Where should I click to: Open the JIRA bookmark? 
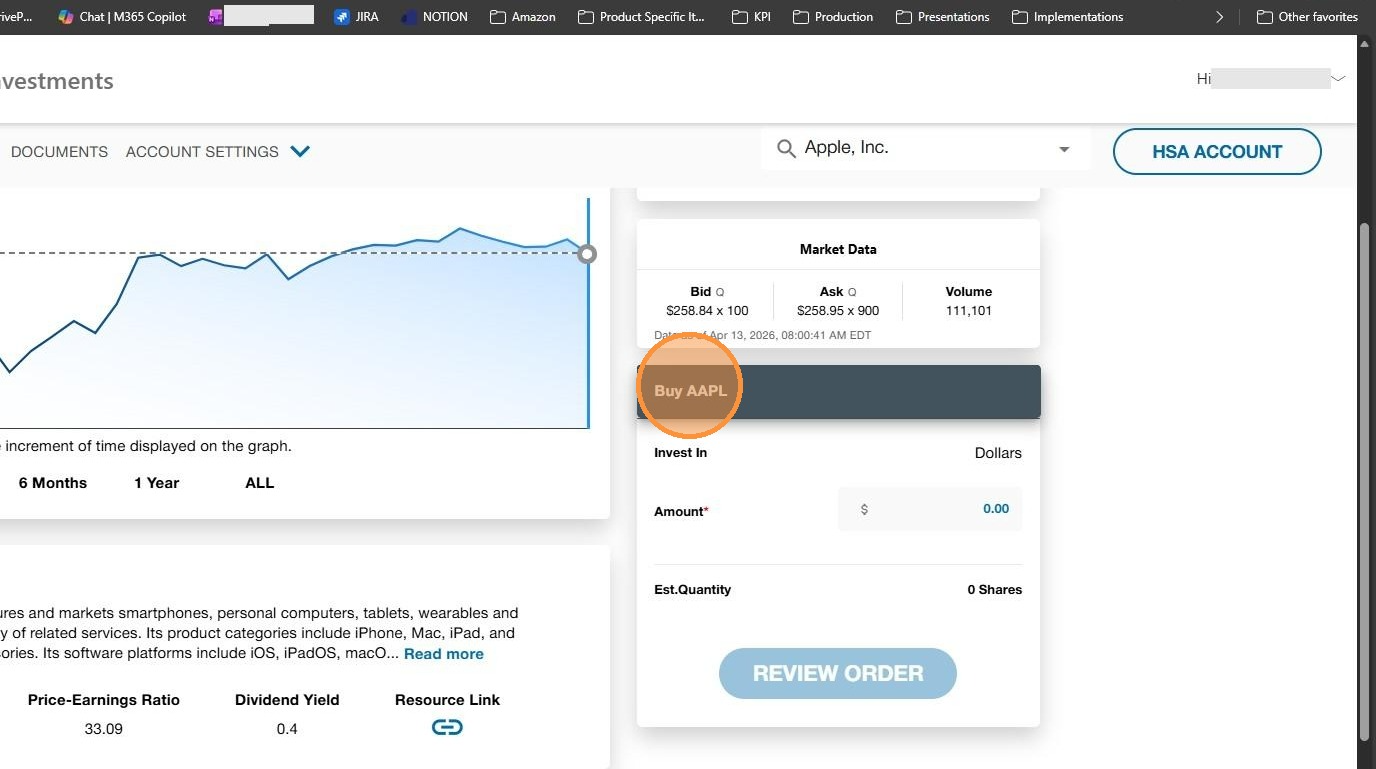(356, 16)
